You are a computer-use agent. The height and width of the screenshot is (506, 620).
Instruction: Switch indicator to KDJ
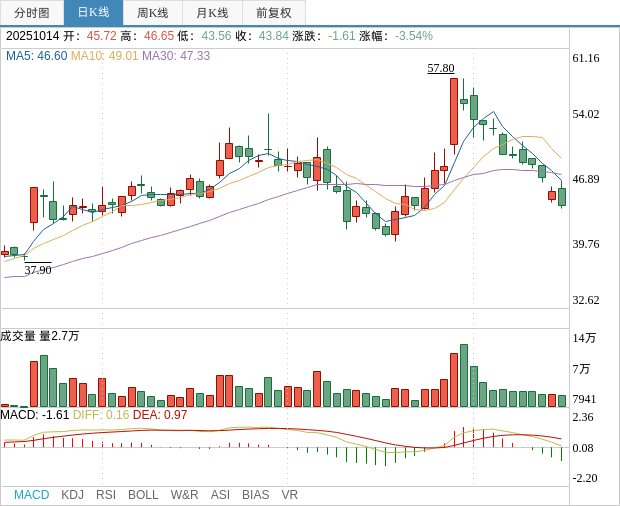pyautogui.click(x=72, y=495)
